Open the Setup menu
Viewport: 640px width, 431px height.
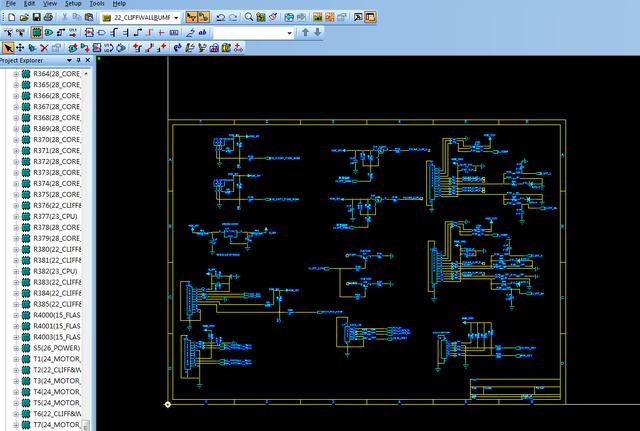coord(73,4)
